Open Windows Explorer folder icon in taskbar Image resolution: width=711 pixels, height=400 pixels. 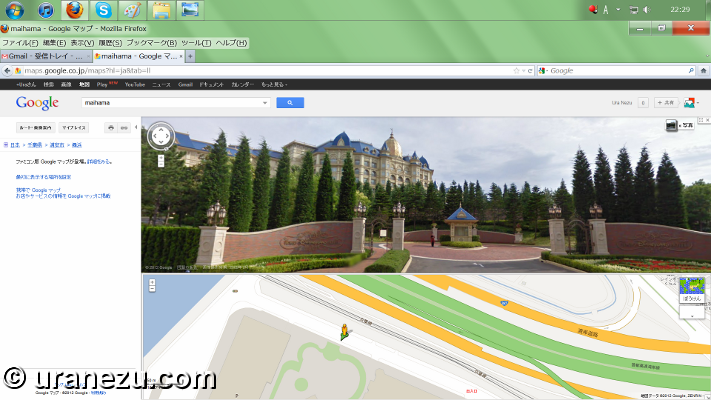(x=161, y=10)
